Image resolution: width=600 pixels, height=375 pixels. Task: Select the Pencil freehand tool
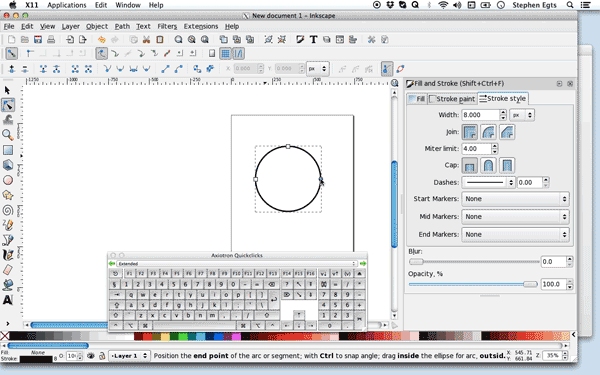pyautogui.click(x=8, y=225)
